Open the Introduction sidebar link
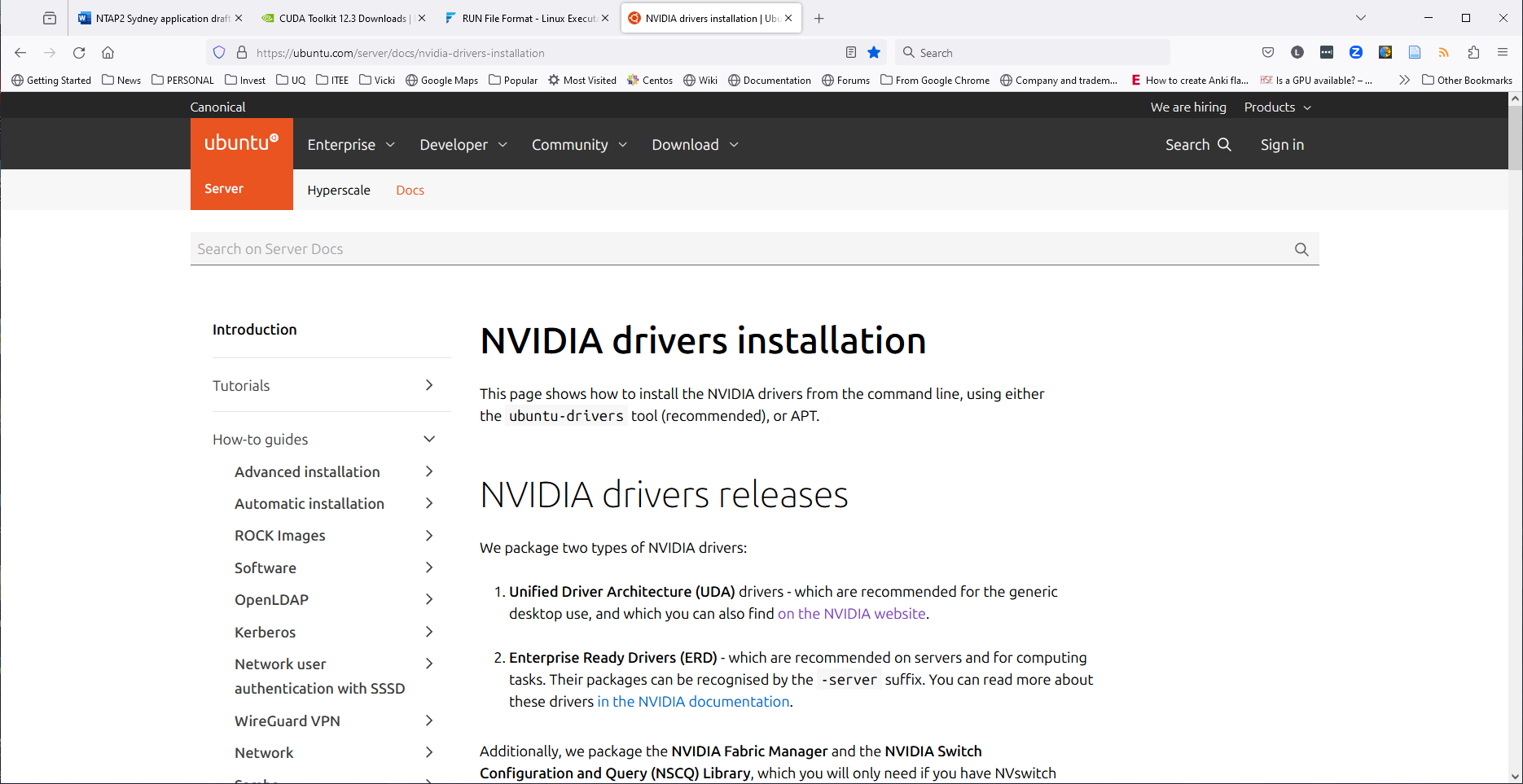The width and height of the screenshot is (1523, 784). pos(255,329)
